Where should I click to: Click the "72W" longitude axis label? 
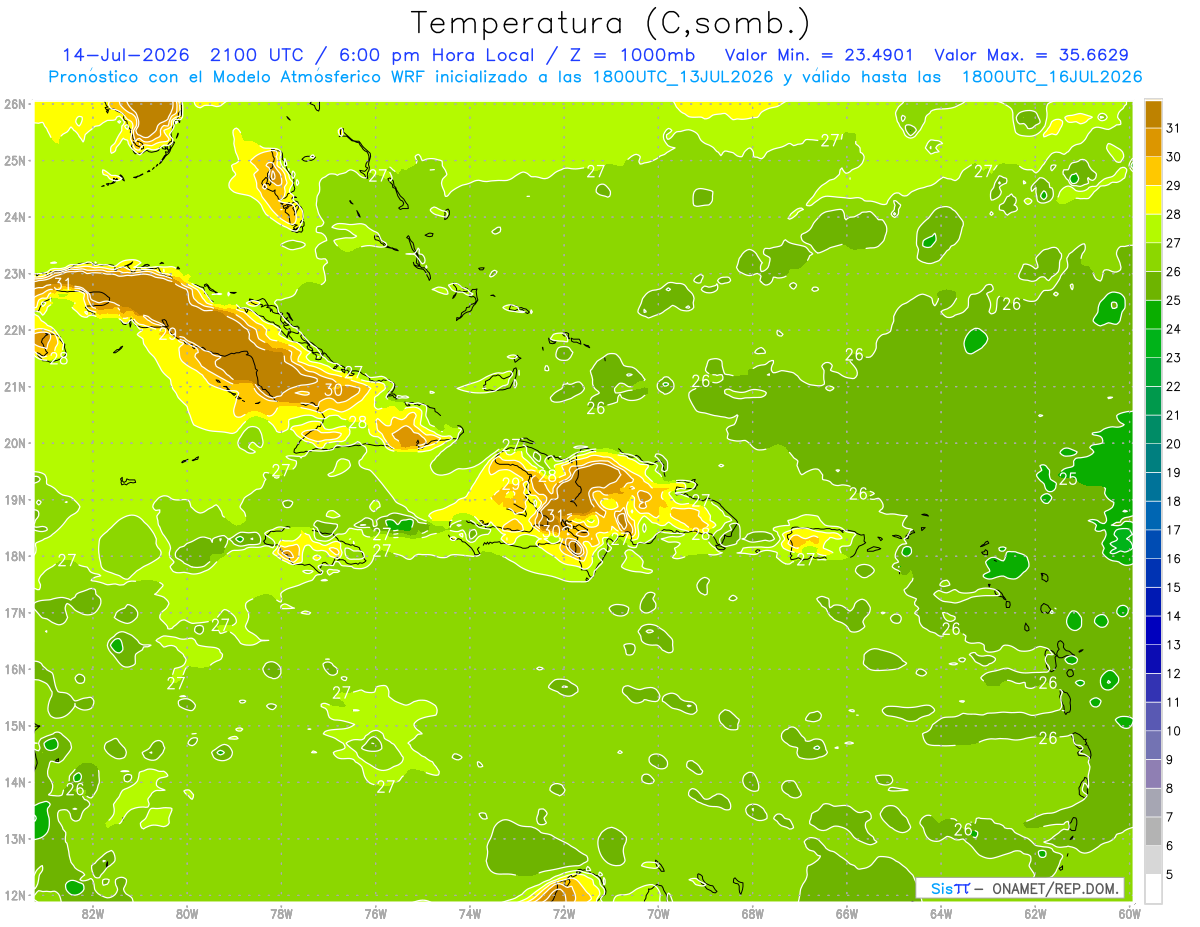(x=564, y=914)
